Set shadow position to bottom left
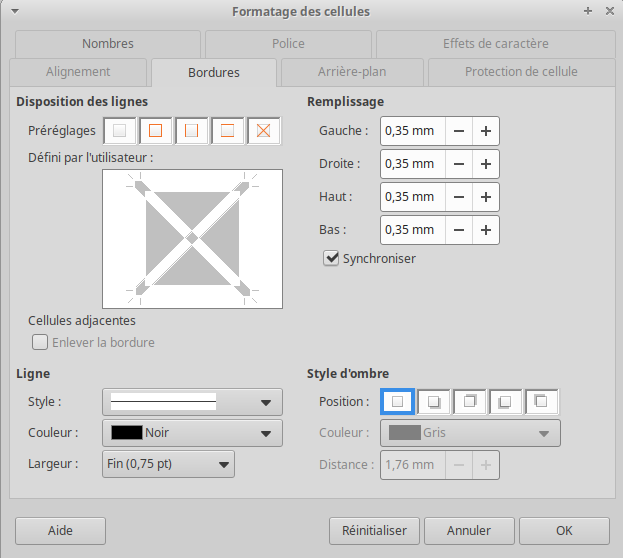Image resolution: width=623 pixels, height=558 pixels. [505, 402]
